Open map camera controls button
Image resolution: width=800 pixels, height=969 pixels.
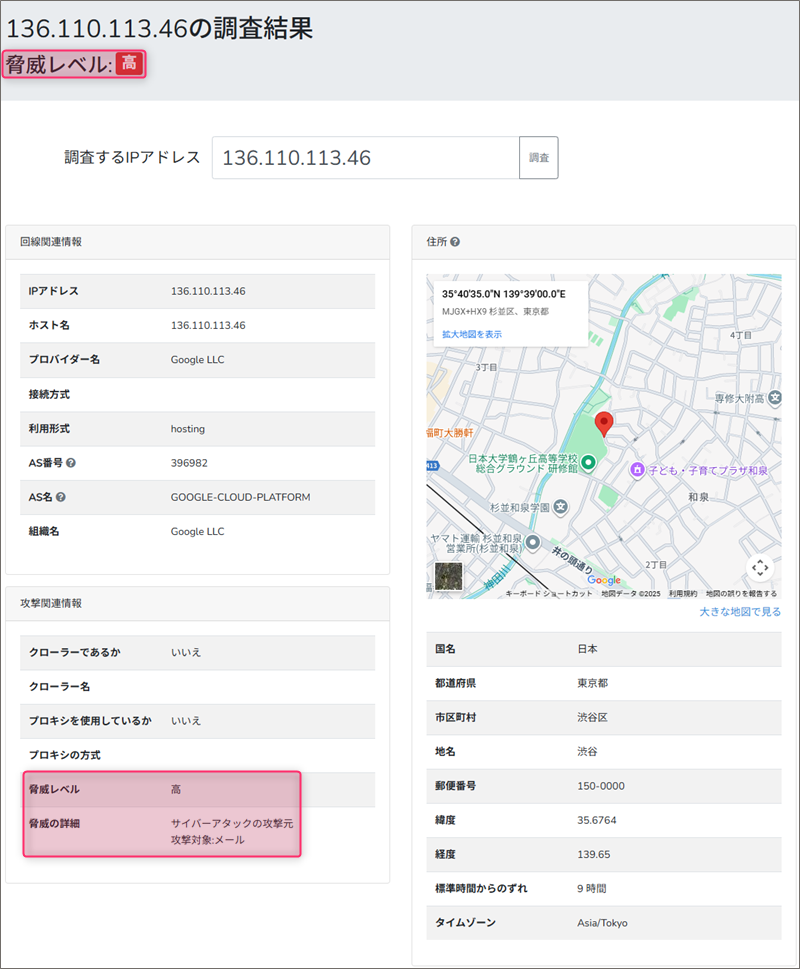pos(759,568)
